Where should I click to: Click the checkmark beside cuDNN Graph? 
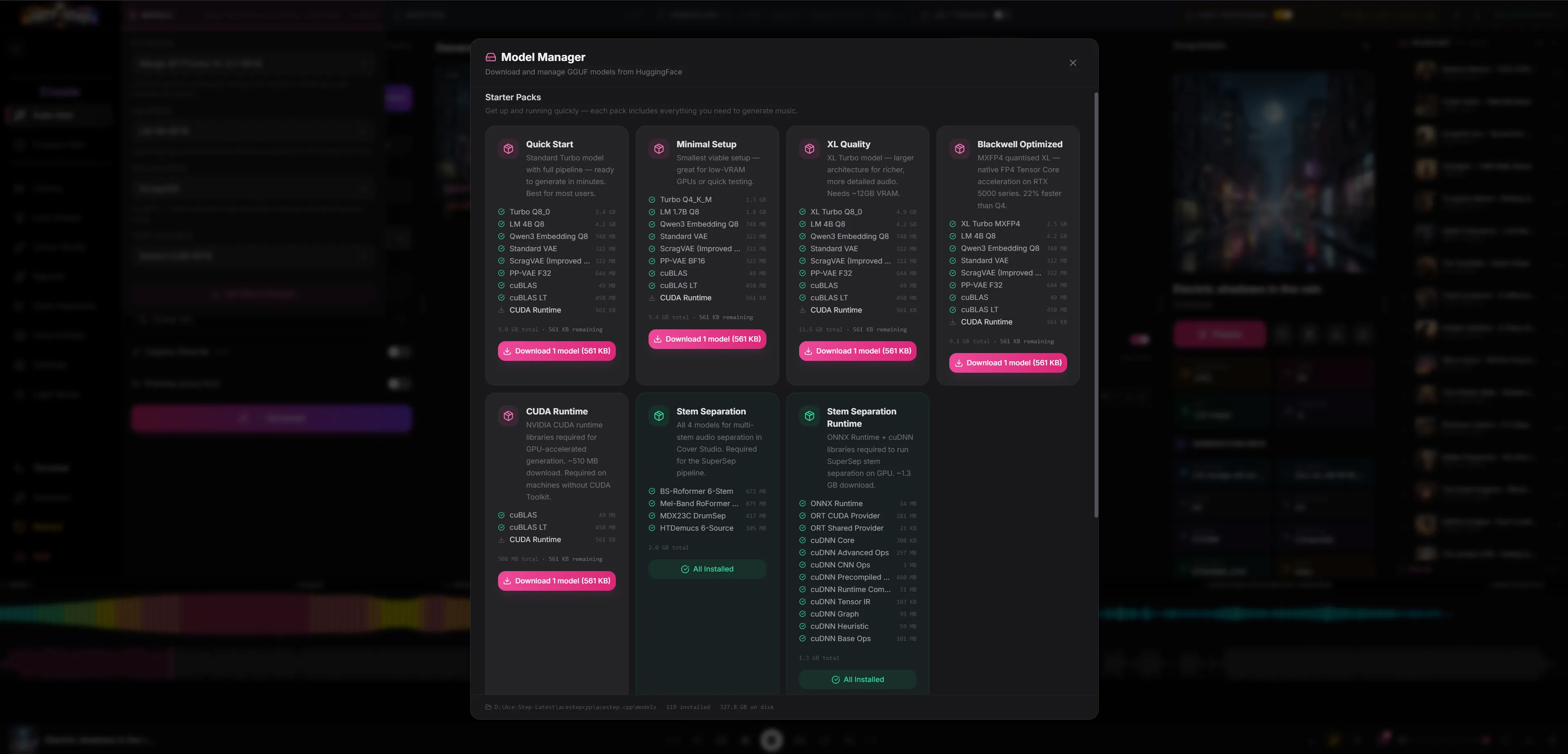802,614
